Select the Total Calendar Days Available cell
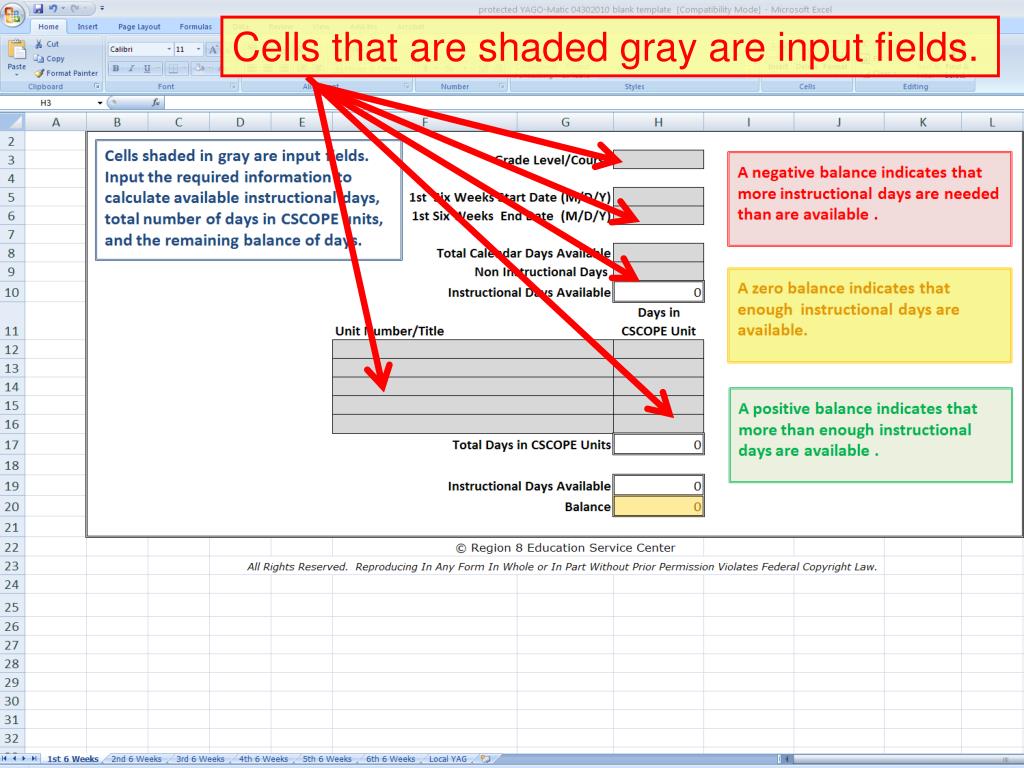 (658, 253)
